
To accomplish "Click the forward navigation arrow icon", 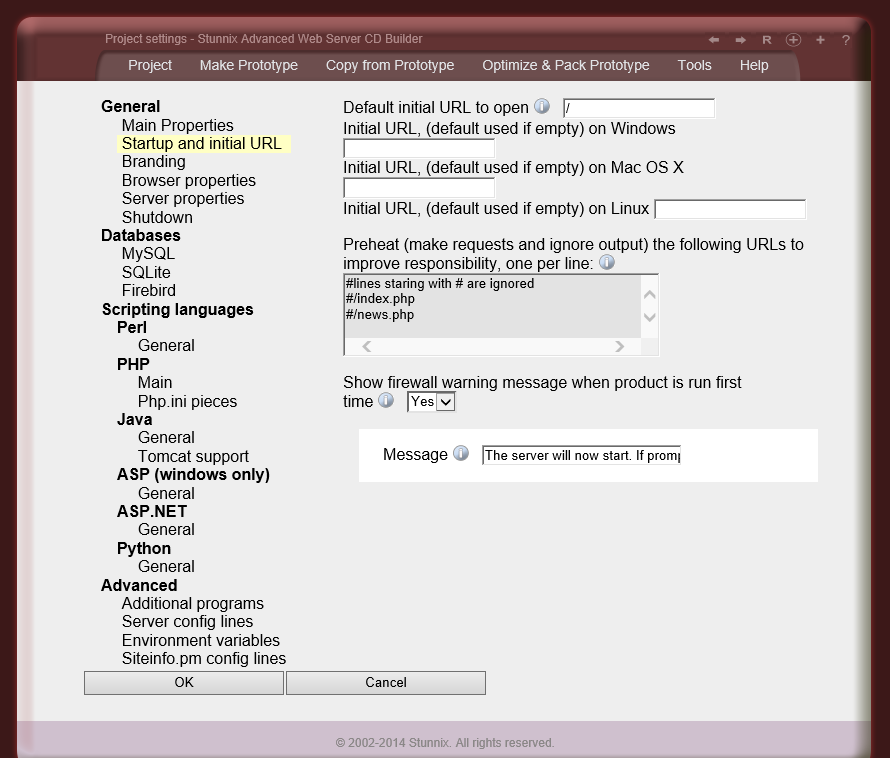I will click(738, 39).
